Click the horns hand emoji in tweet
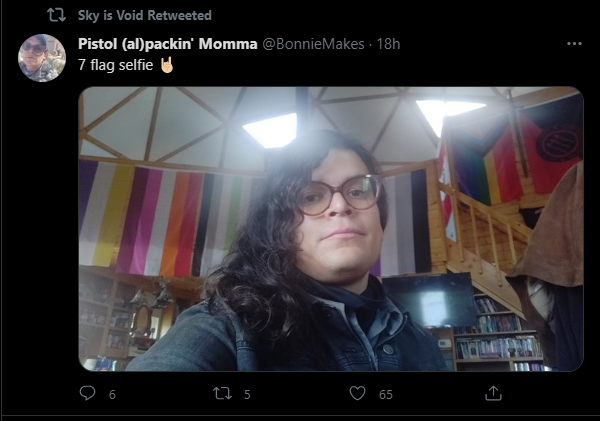Image resolution: width=600 pixels, height=421 pixels. [x=166, y=65]
